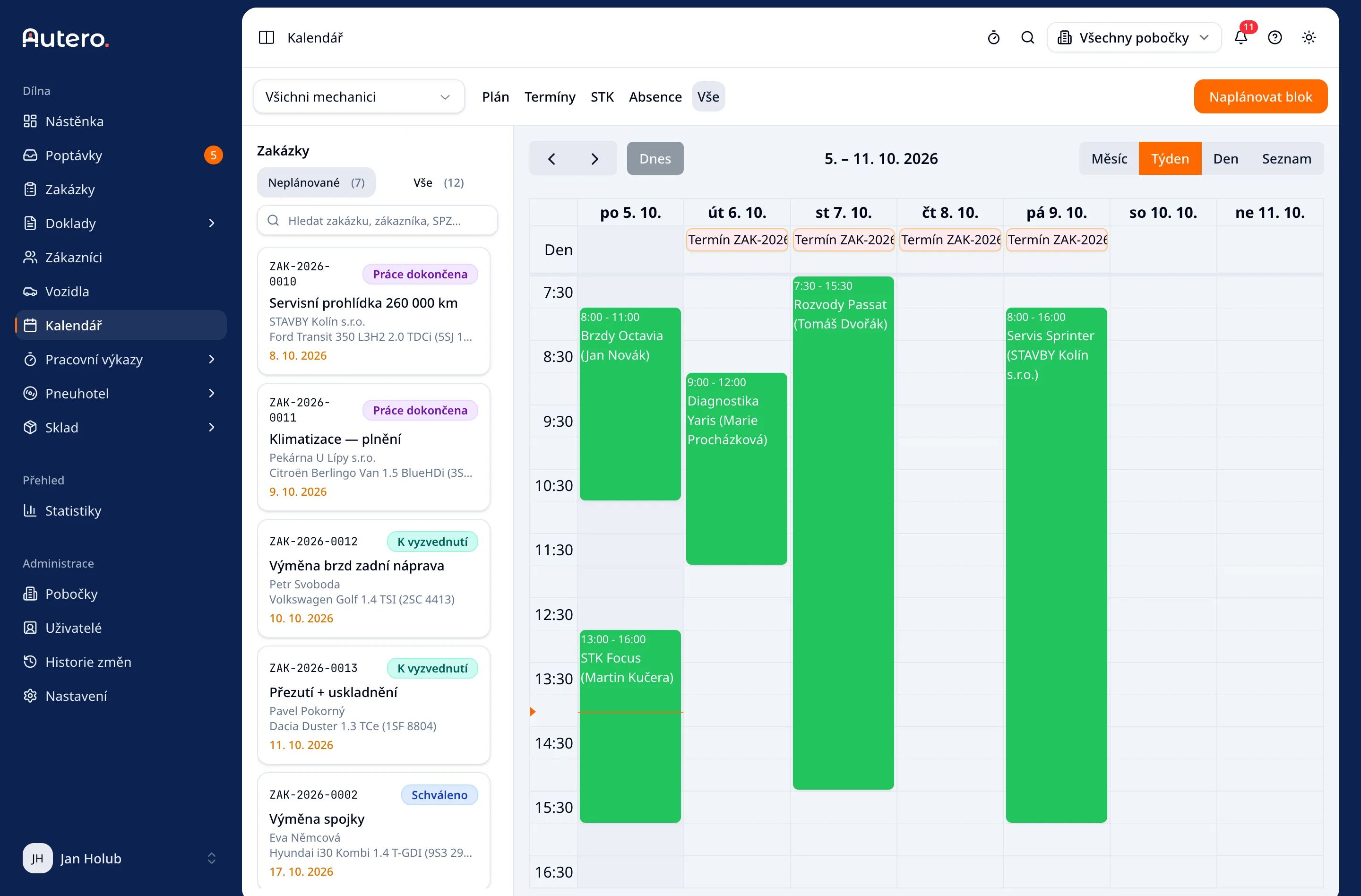Toggle light theme sun icon

point(1309,38)
